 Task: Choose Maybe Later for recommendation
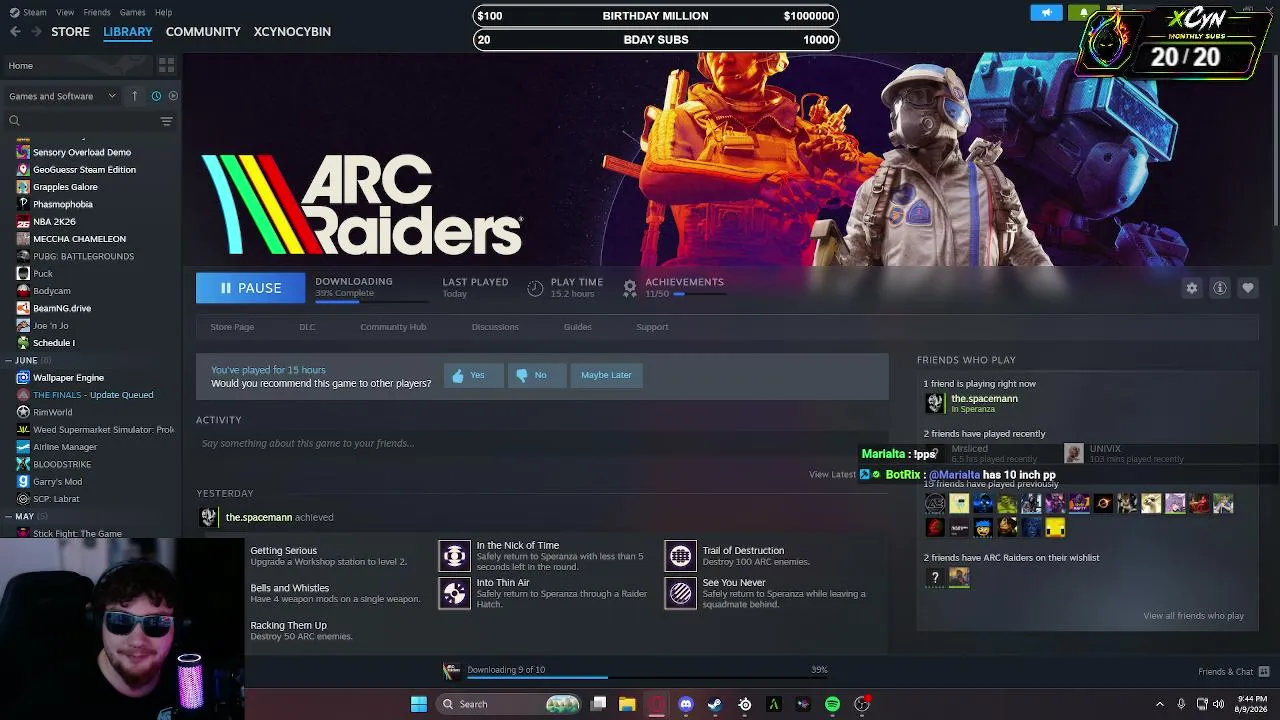(x=606, y=375)
